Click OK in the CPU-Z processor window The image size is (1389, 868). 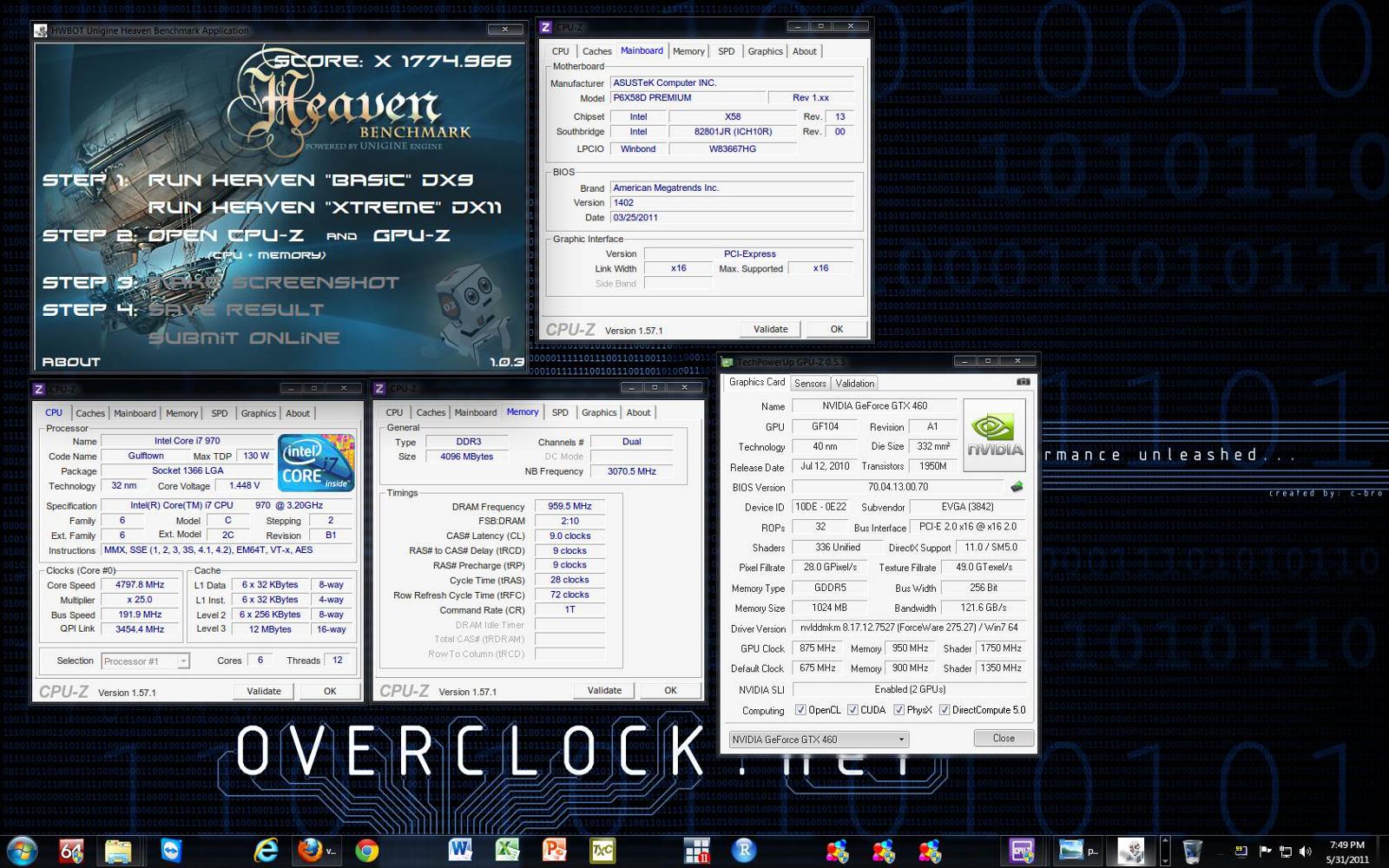tap(330, 691)
